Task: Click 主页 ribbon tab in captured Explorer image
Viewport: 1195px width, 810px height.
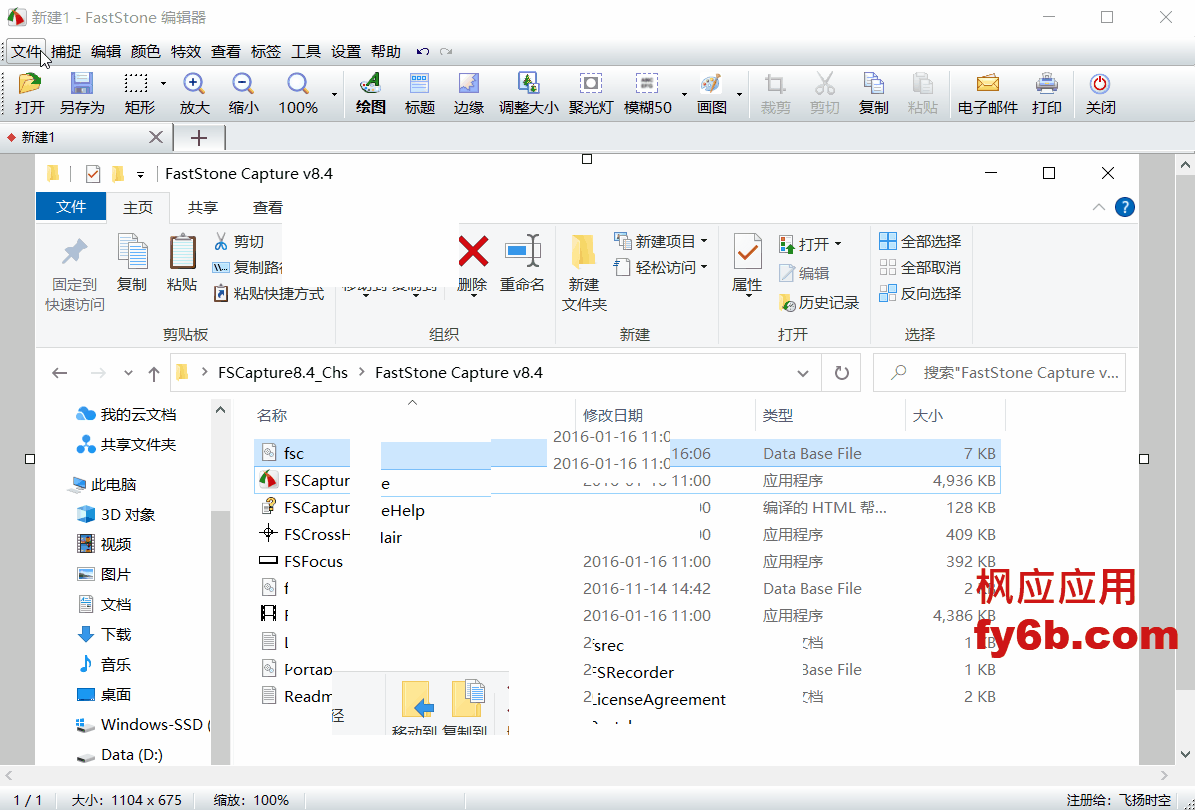Action: point(138,207)
